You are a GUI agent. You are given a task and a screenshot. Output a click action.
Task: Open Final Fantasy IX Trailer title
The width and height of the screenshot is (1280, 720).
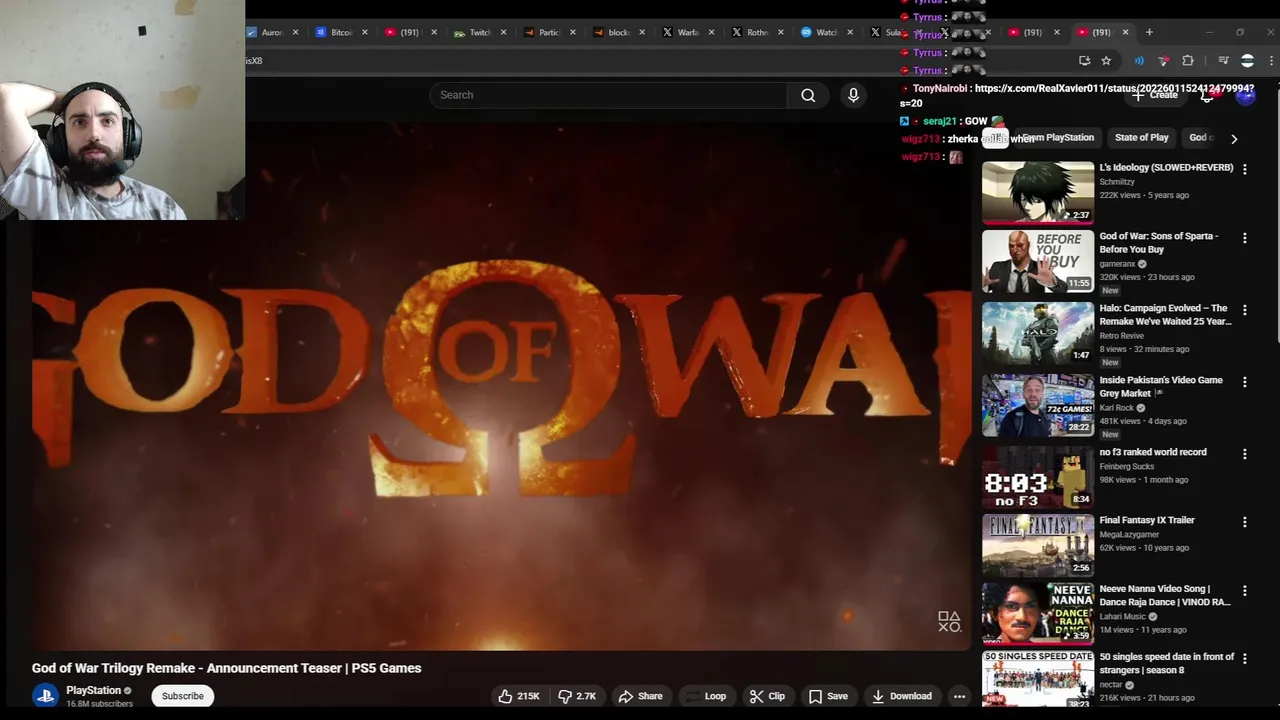coord(1147,520)
